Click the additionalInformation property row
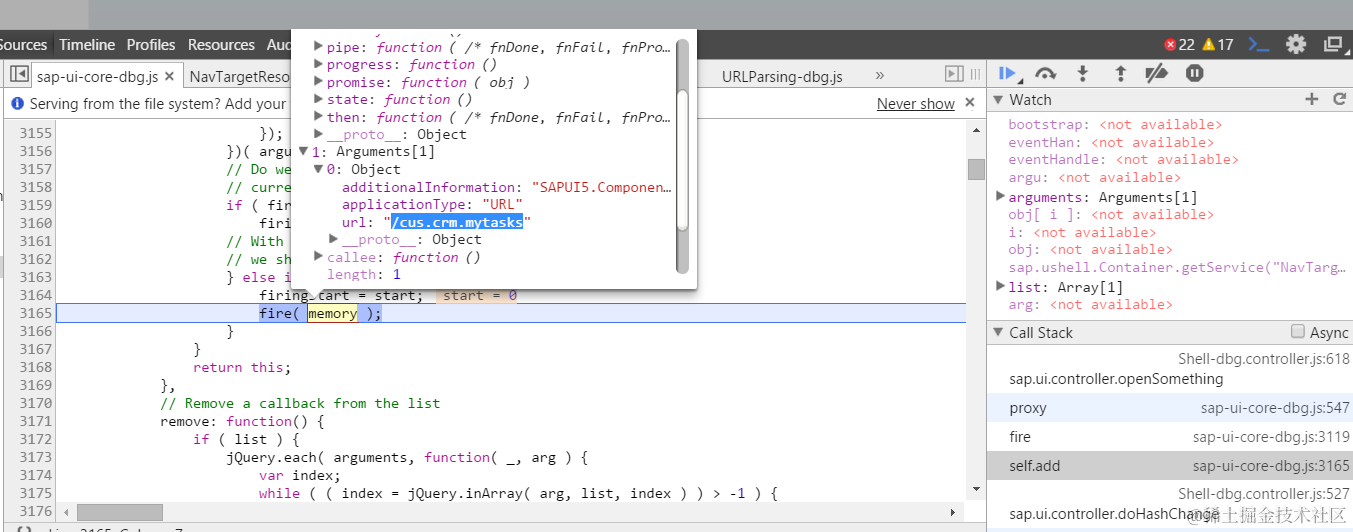Screen dimensions: 1353x532 [x=507, y=187]
